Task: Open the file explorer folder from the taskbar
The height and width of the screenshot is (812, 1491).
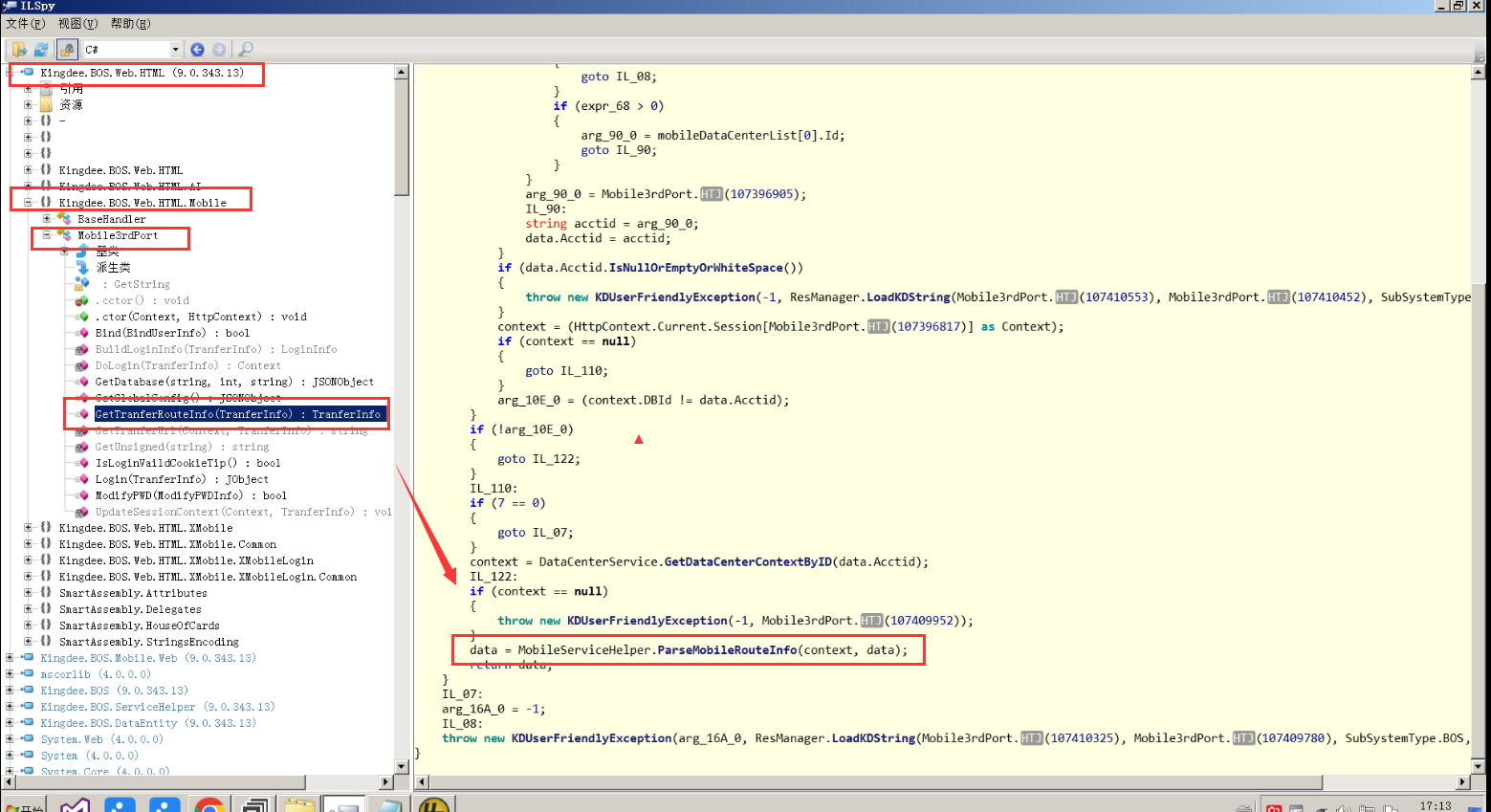Action: pyautogui.click(x=298, y=804)
